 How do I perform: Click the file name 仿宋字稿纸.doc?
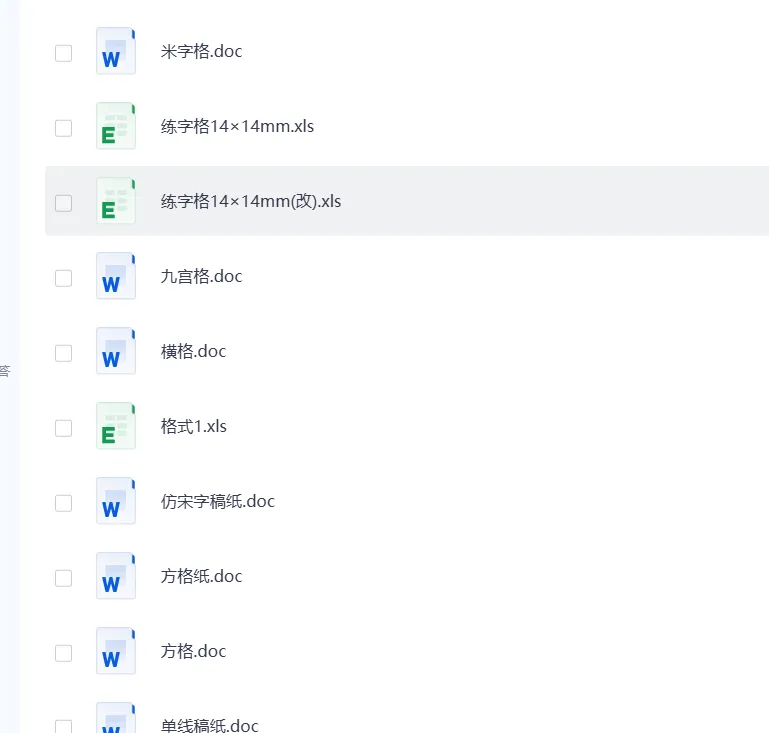pyautogui.click(x=218, y=502)
